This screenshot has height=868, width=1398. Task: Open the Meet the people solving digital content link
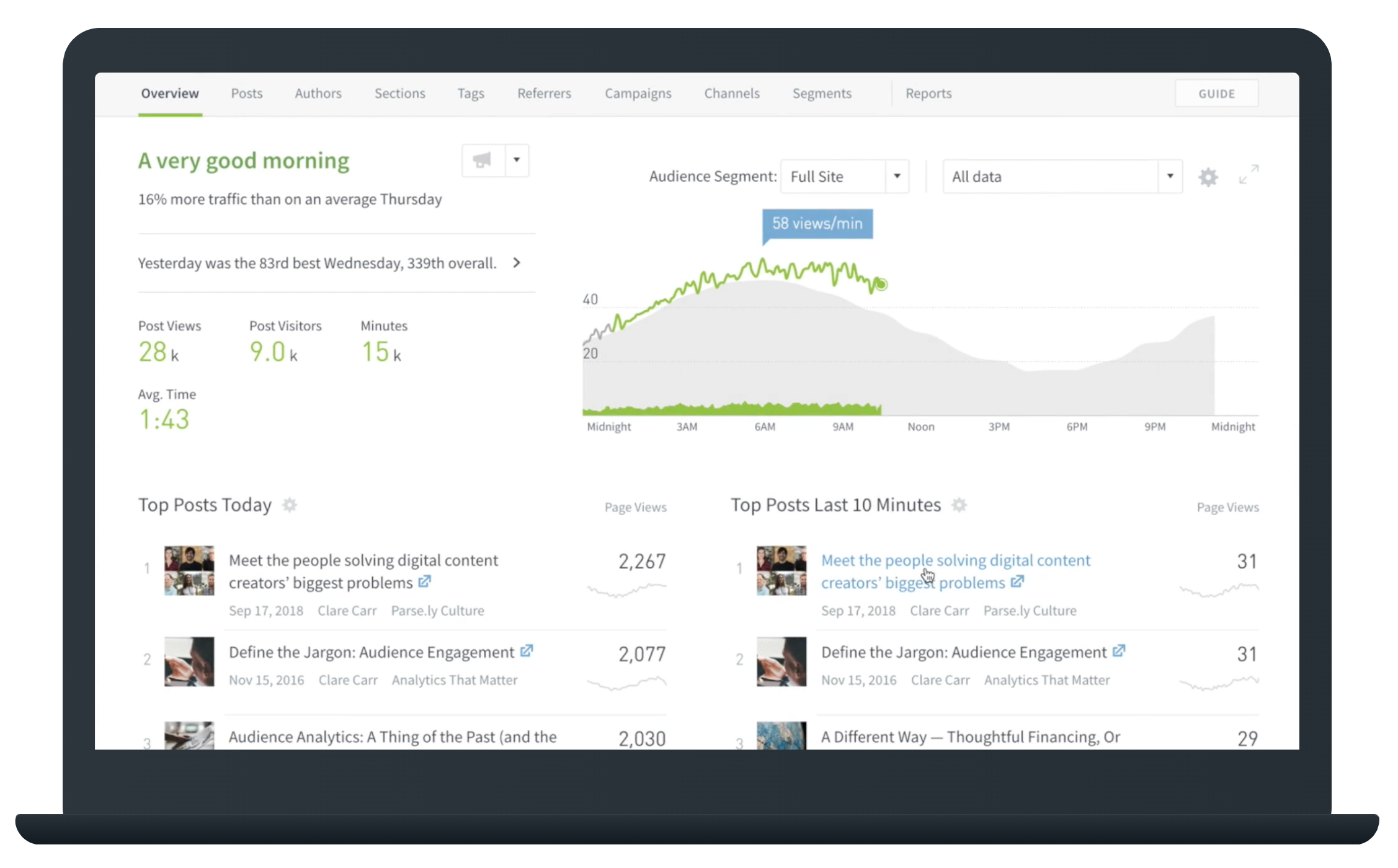(x=955, y=560)
